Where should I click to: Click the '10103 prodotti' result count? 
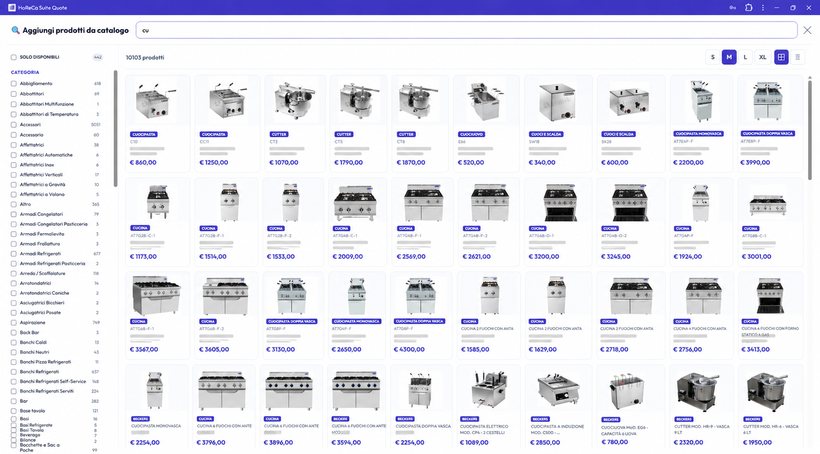[145, 58]
